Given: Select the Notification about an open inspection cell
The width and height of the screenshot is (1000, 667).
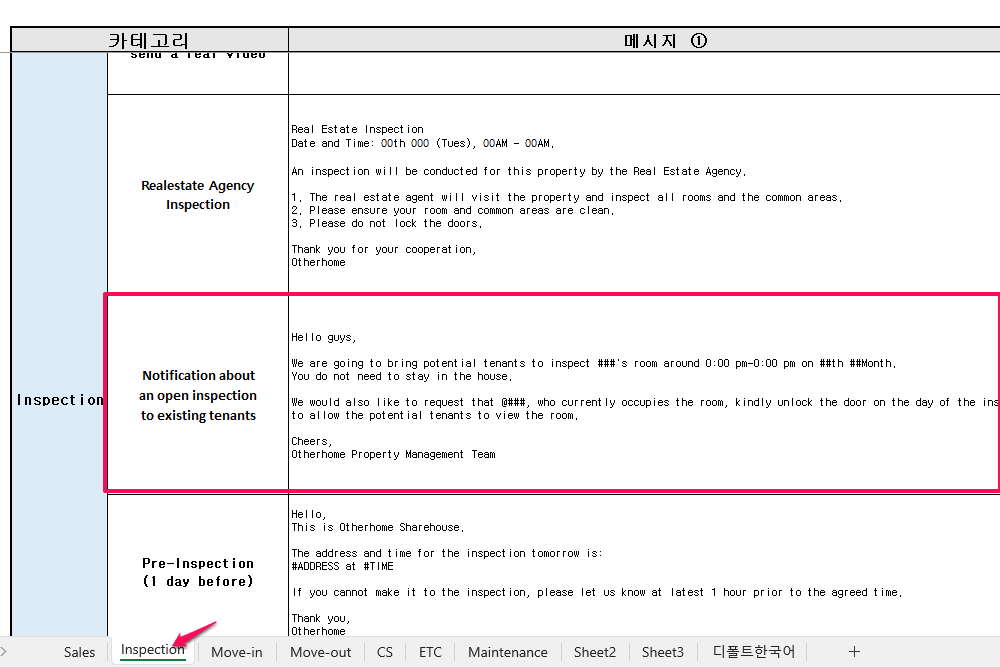Looking at the screenshot, I should 198,395.
